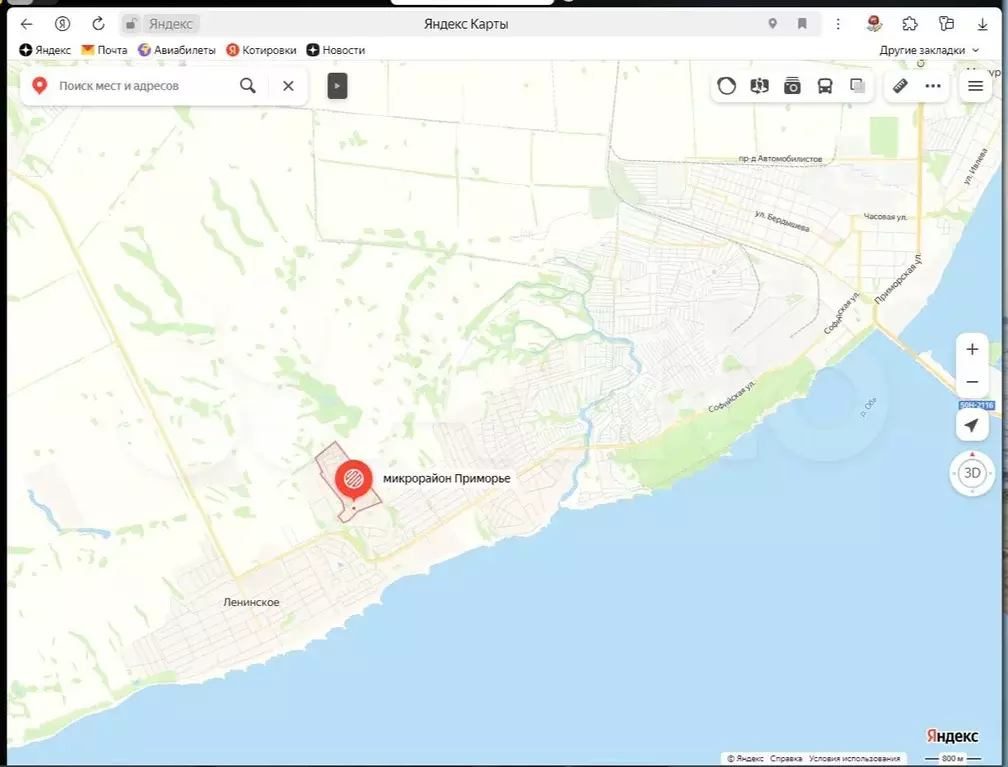
Task: Open the Новости bookmark
Action: coord(336,50)
